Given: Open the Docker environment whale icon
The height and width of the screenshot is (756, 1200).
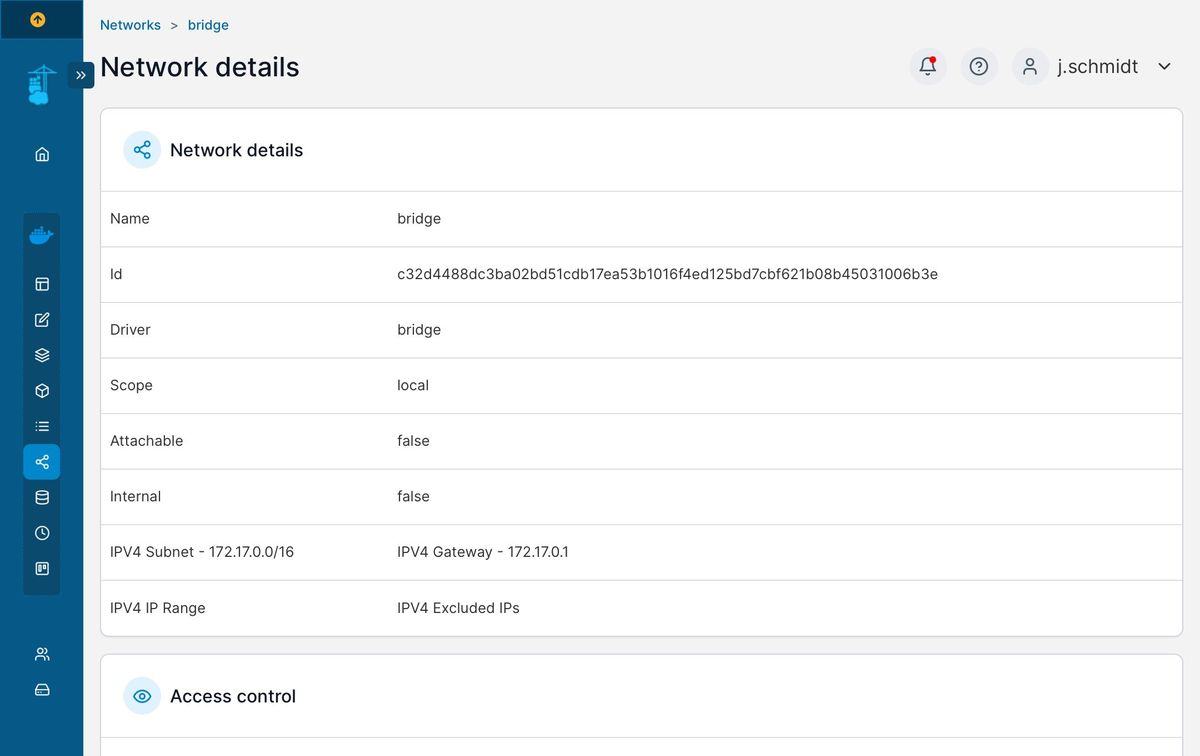Looking at the screenshot, I should [41, 236].
